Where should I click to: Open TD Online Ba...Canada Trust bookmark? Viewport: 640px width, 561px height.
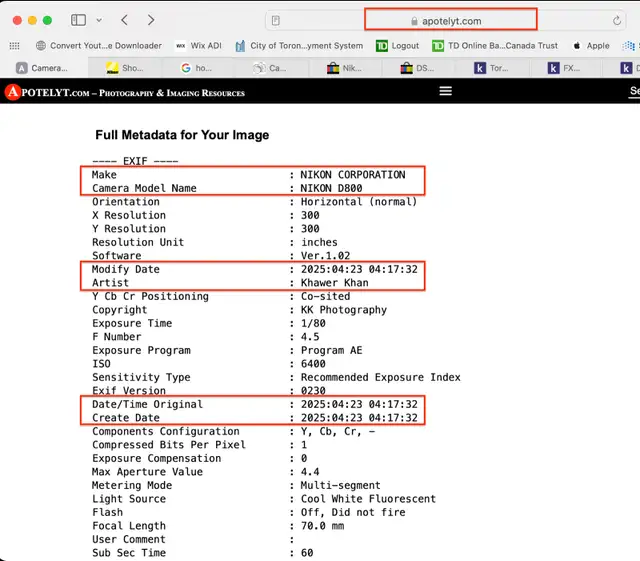(495, 46)
